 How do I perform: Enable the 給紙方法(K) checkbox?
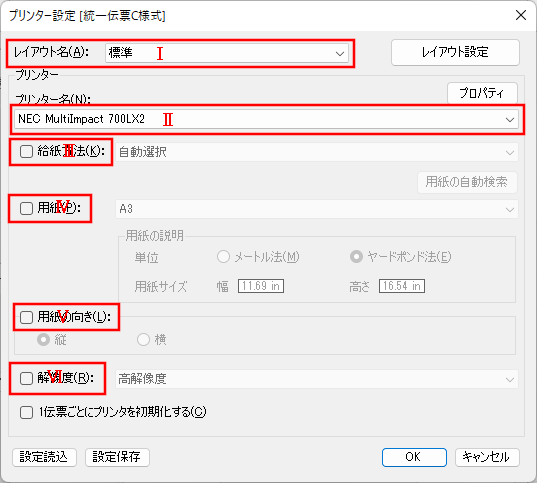(26, 151)
